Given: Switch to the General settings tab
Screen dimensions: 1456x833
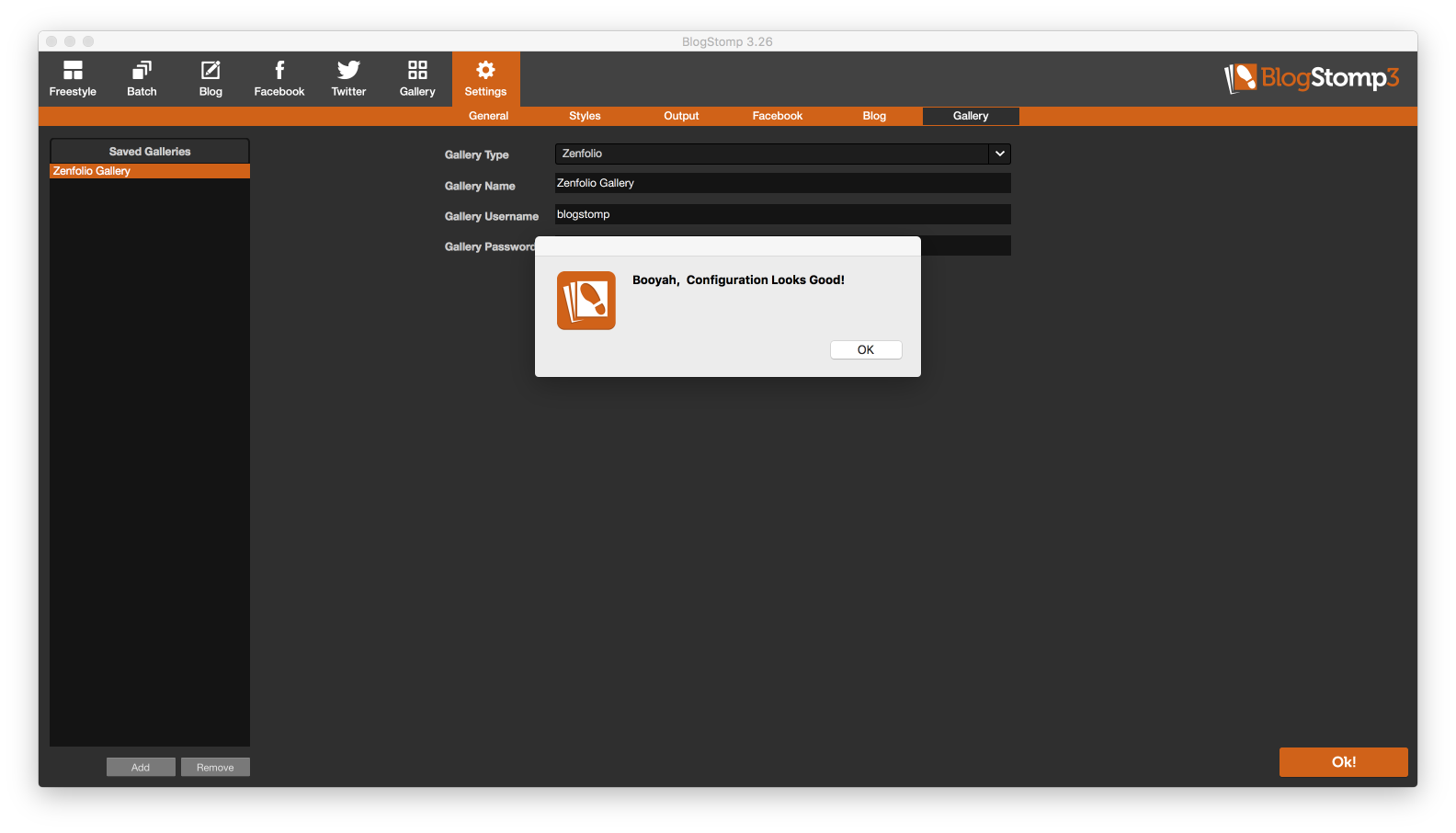Looking at the screenshot, I should [488, 116].
